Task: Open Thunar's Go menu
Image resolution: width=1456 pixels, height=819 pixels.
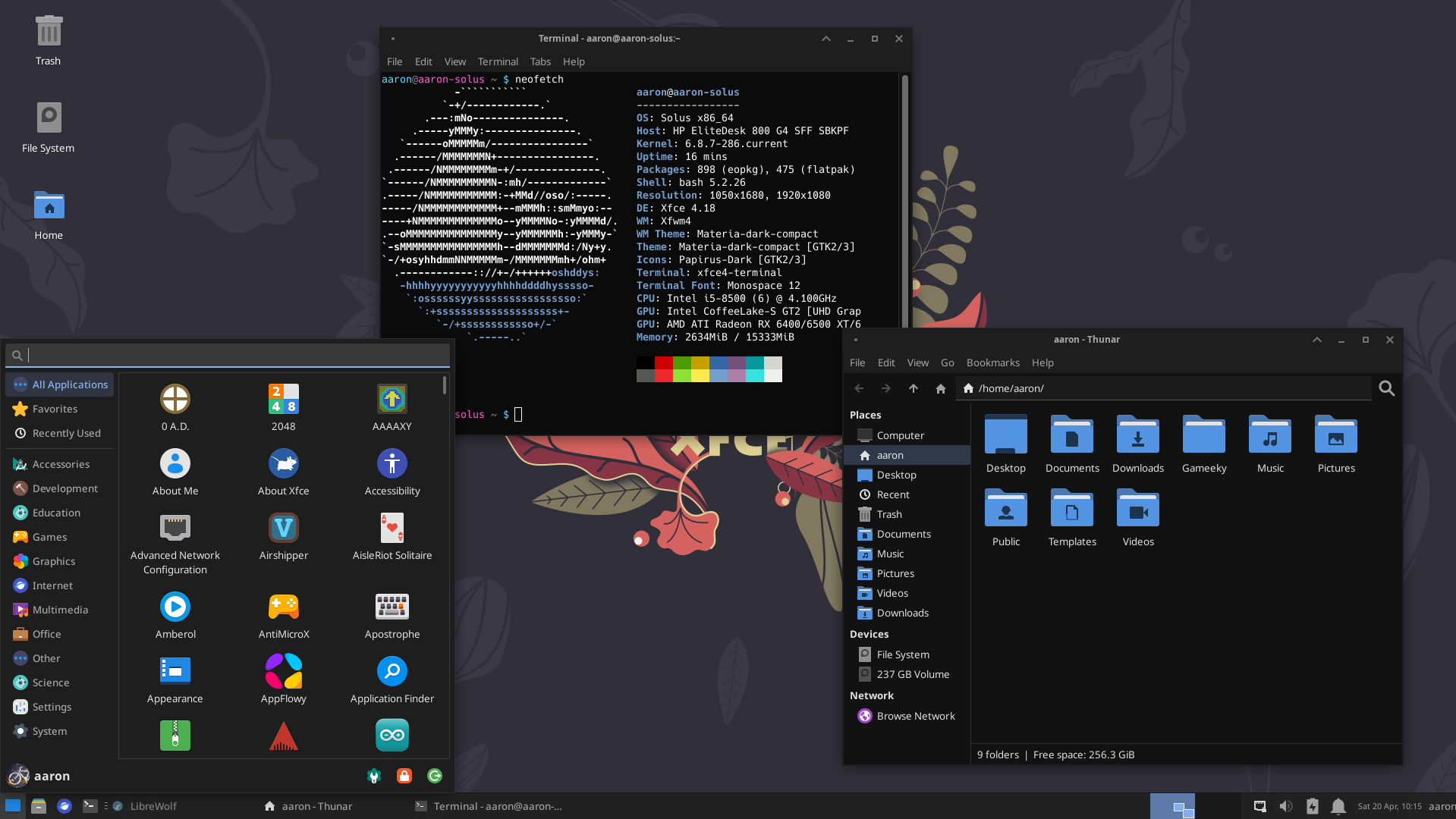Action: pyautogui.click(x=947, y=362)
